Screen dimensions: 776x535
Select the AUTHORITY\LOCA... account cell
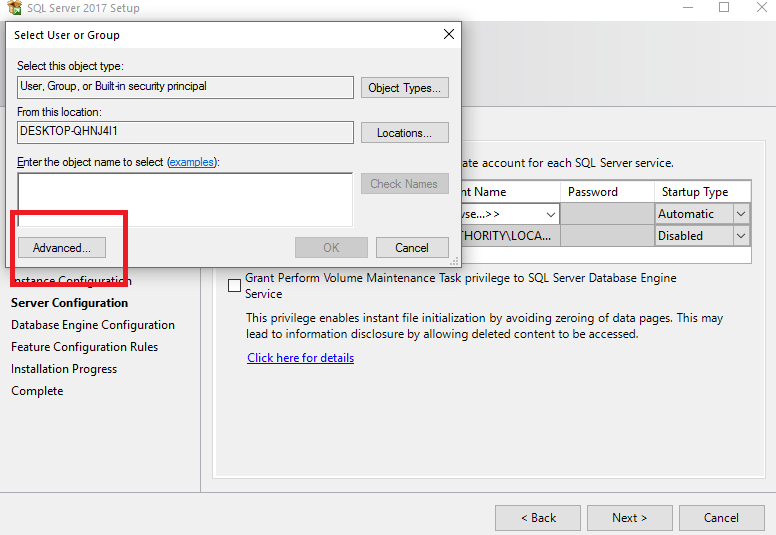point(510,236)
